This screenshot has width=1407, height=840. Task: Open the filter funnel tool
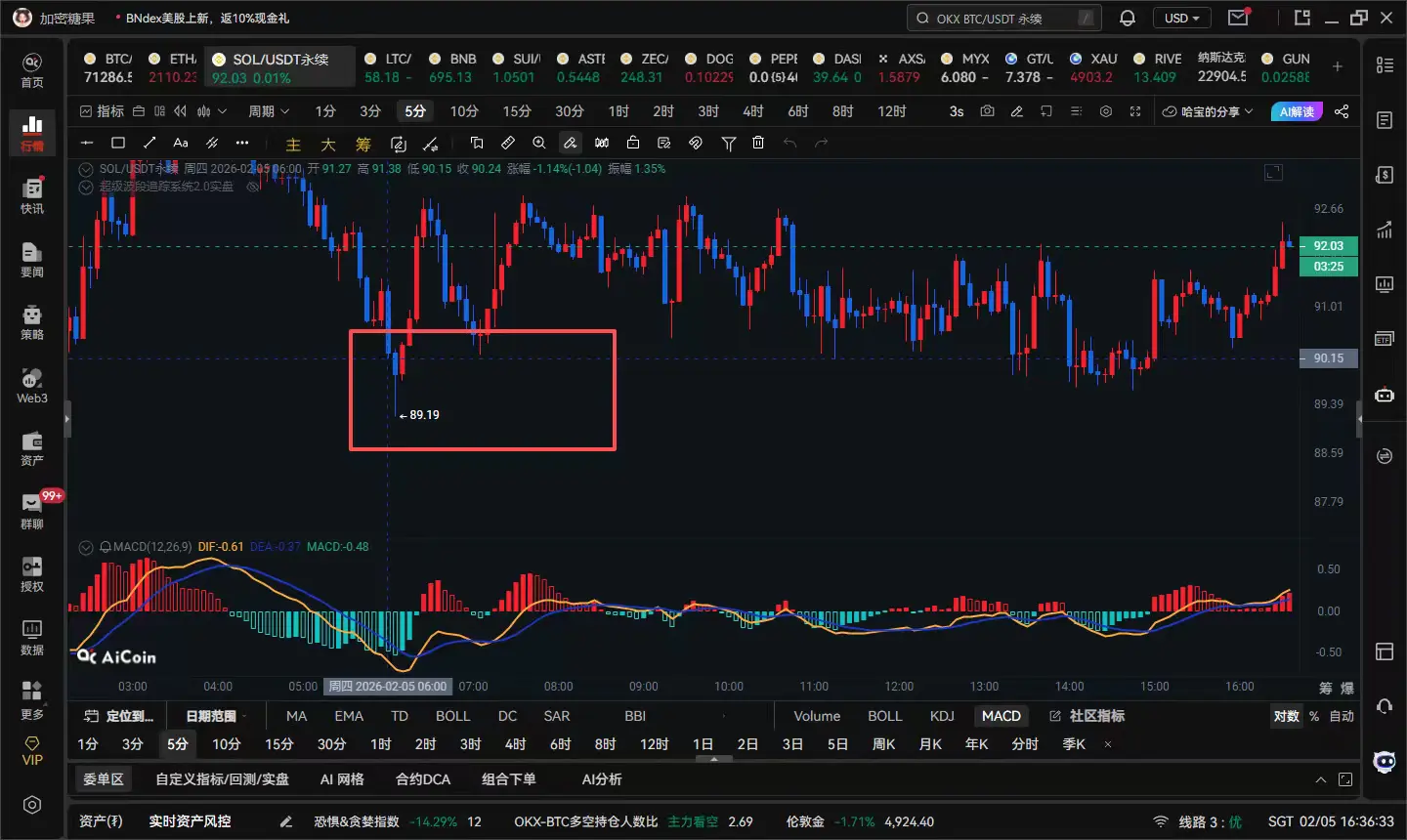[728, 143]
